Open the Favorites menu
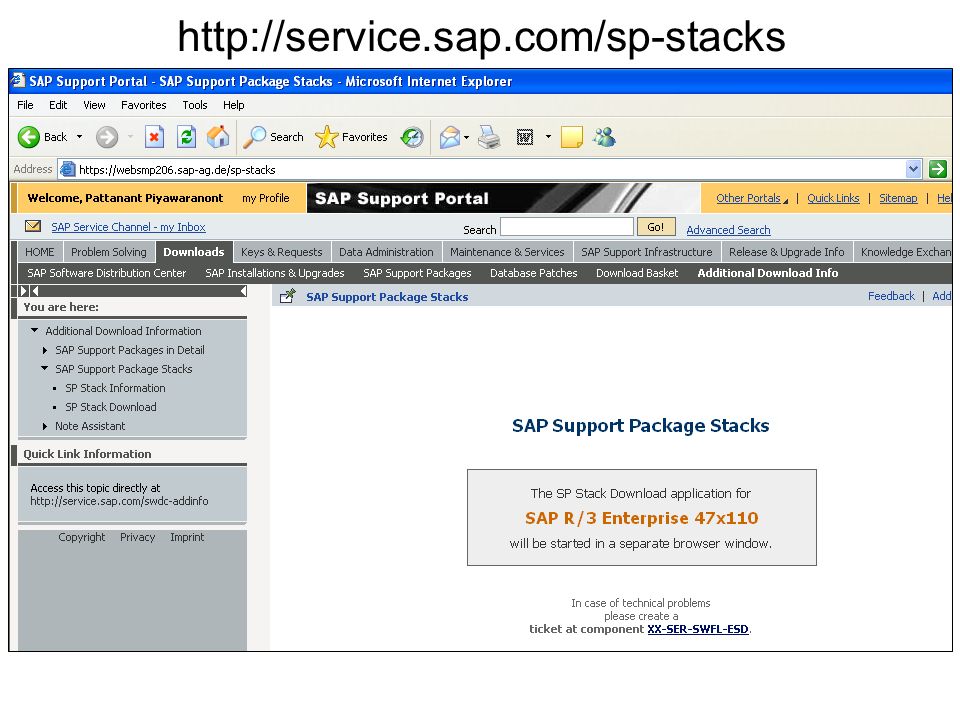 [x=144, y=105]
